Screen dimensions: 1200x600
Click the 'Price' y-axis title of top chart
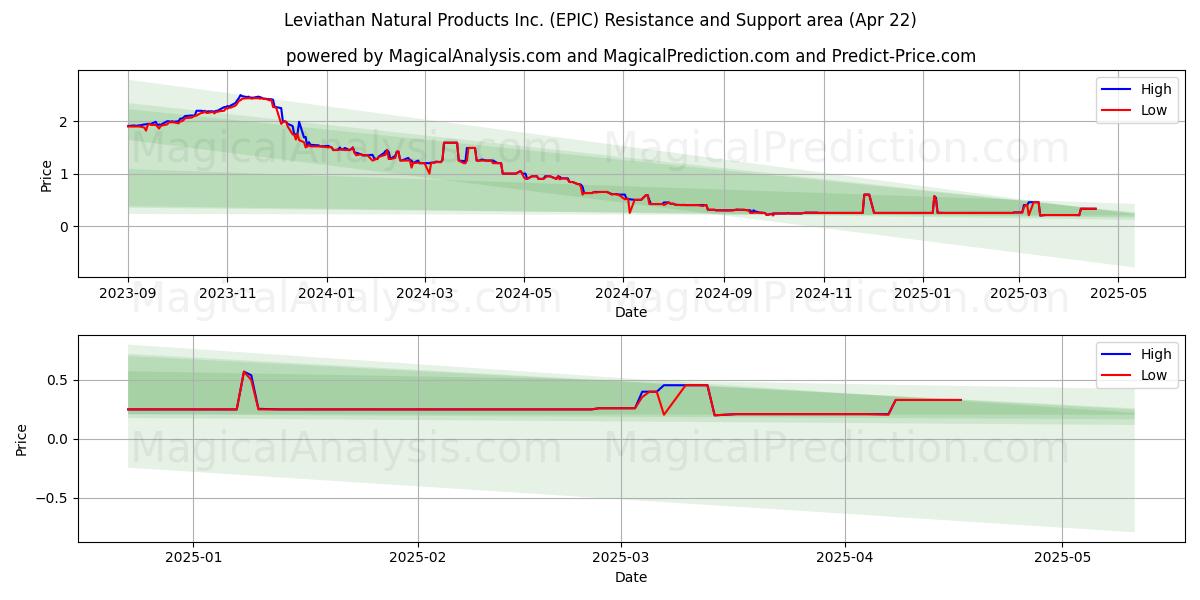click(x=46, y=175)
